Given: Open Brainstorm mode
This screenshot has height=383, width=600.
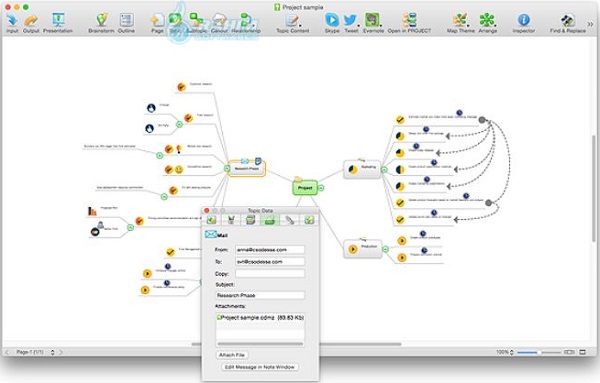Looking at the screenshot, I should 101,23.
